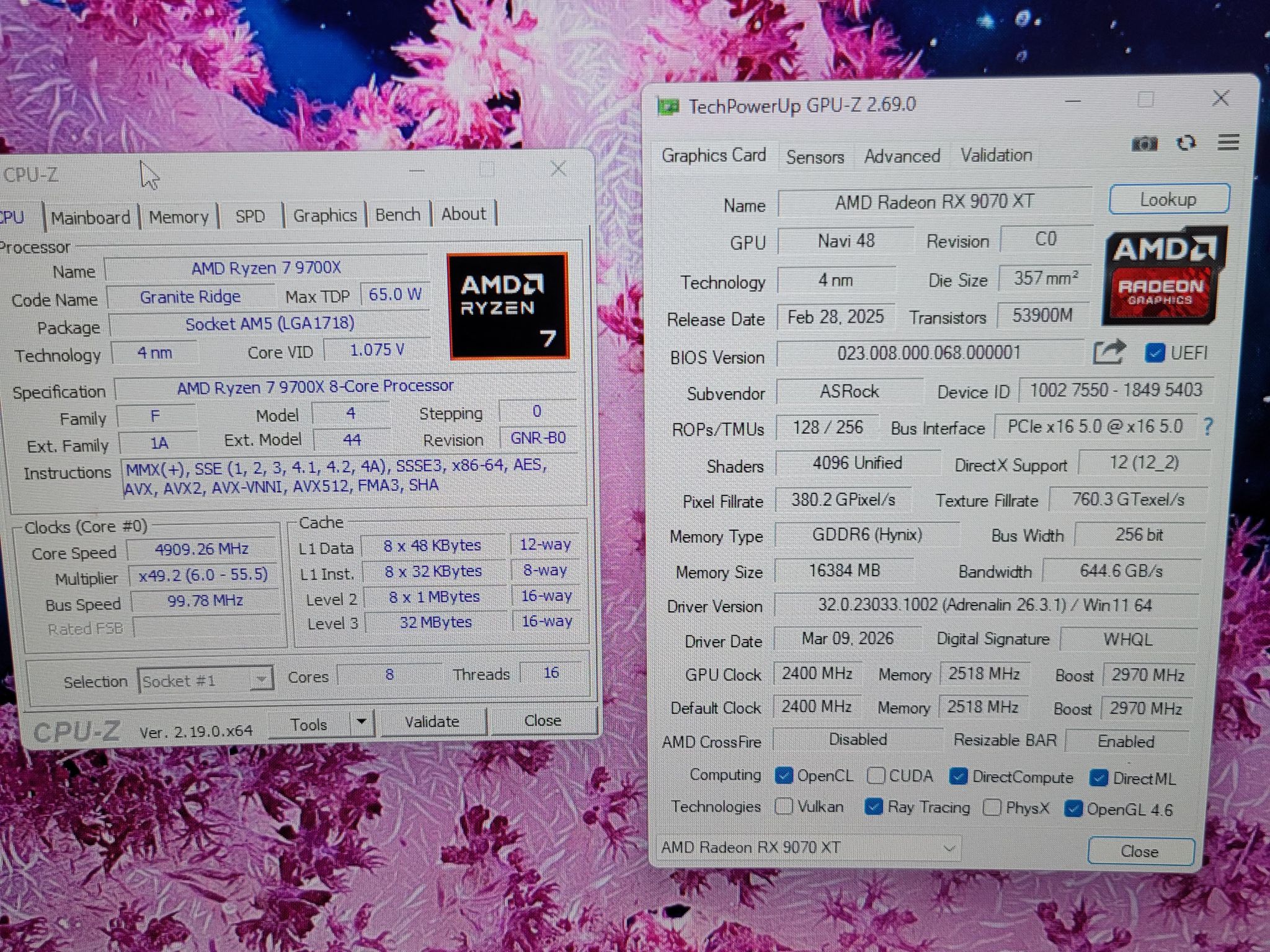Screen dimensions: 1270x952
Task: Toggle the OpenCL checkbox
Action: [x=784, y=775]
